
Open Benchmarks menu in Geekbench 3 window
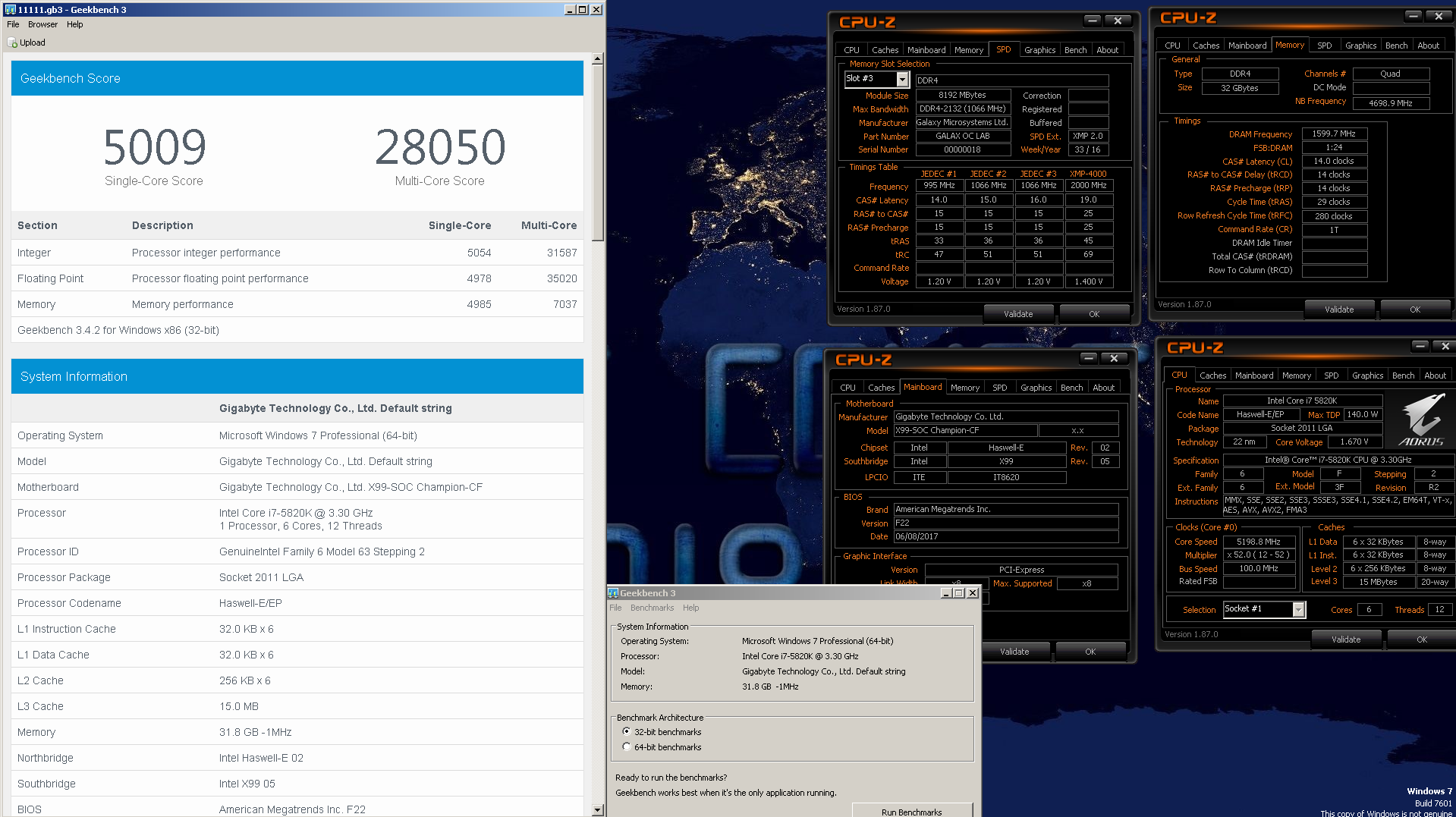click(x=652, y=608)
